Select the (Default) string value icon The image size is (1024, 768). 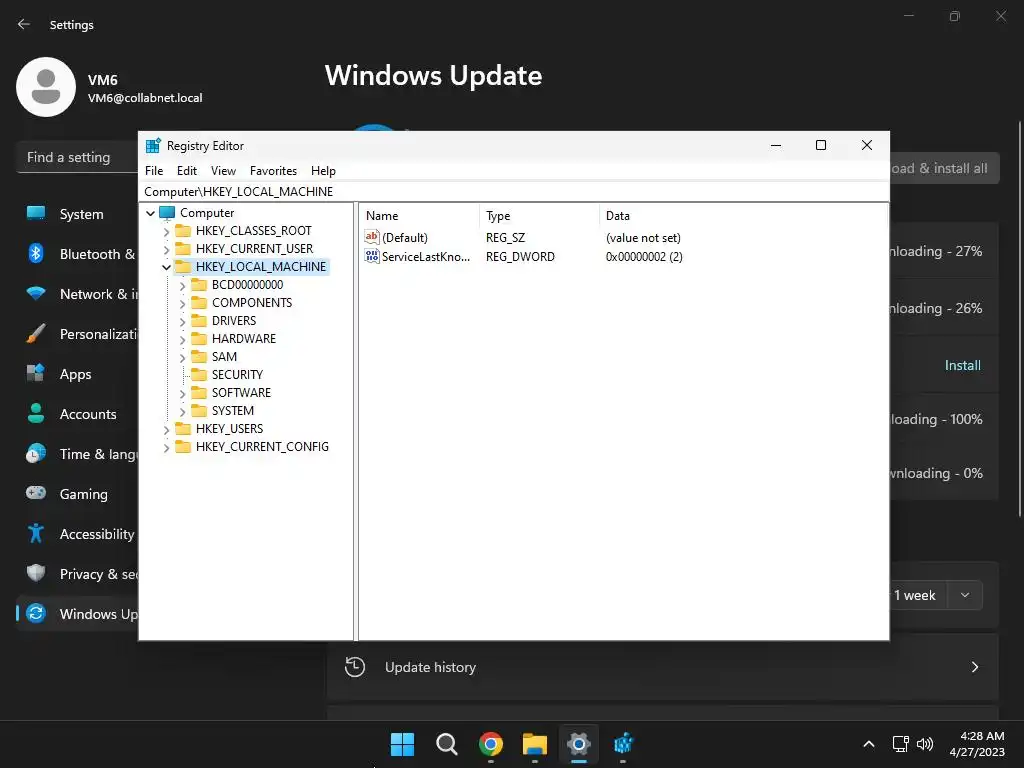click(372, 237)
